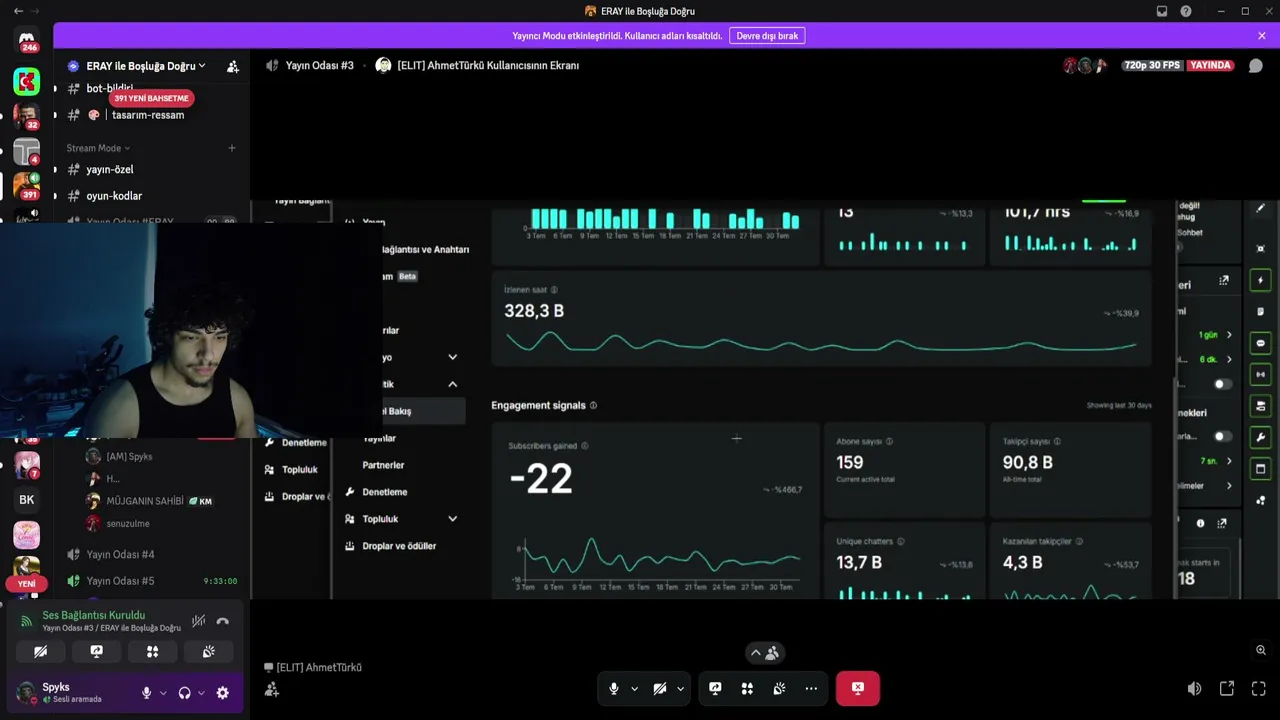Viewport: 1280px width, 720px height.
Task: Expand microphone input options in user panel
Action: [163, 693]
